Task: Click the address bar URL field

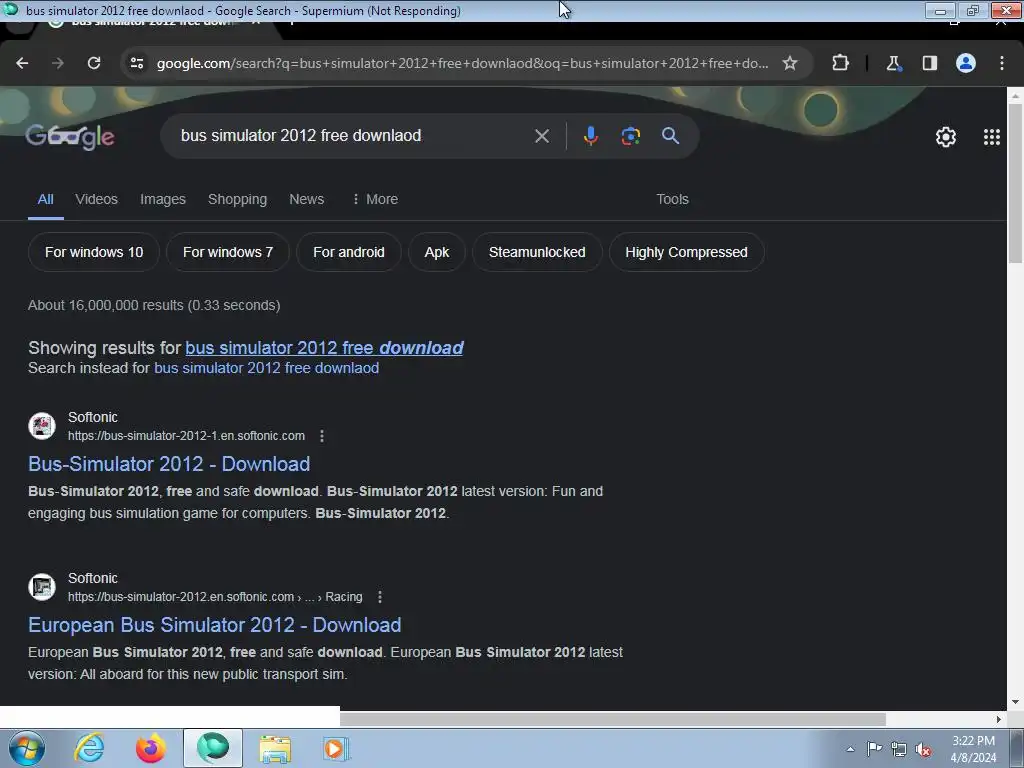Action: pos(462,63)
